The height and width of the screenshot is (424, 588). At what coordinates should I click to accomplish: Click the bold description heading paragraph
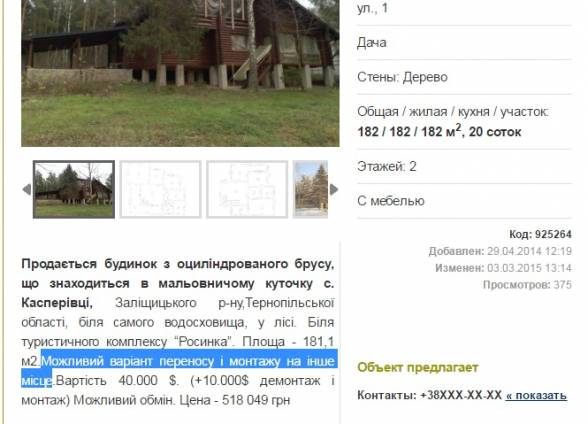tap(178, 283)
